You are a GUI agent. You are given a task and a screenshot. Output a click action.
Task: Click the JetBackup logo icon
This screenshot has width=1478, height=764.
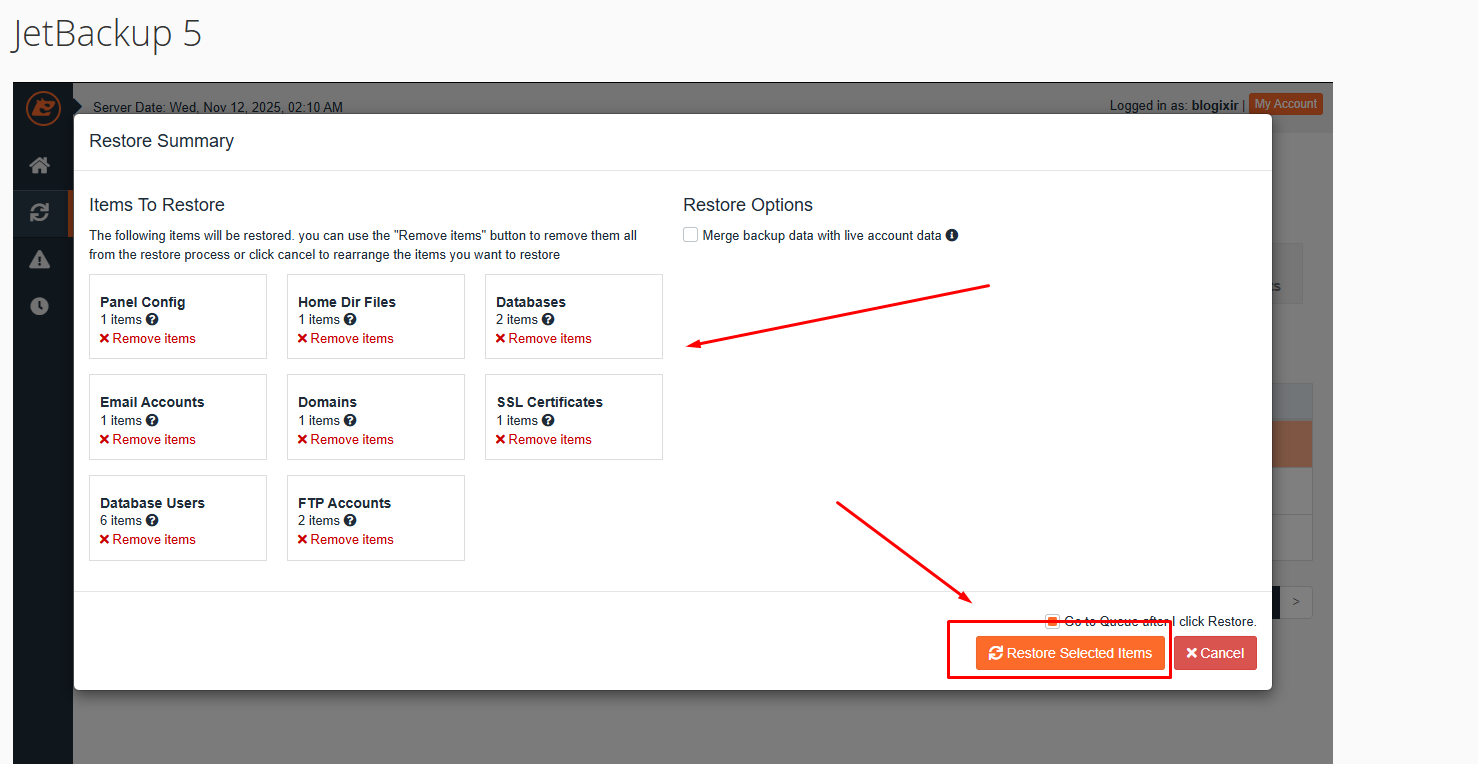(43, 107)
